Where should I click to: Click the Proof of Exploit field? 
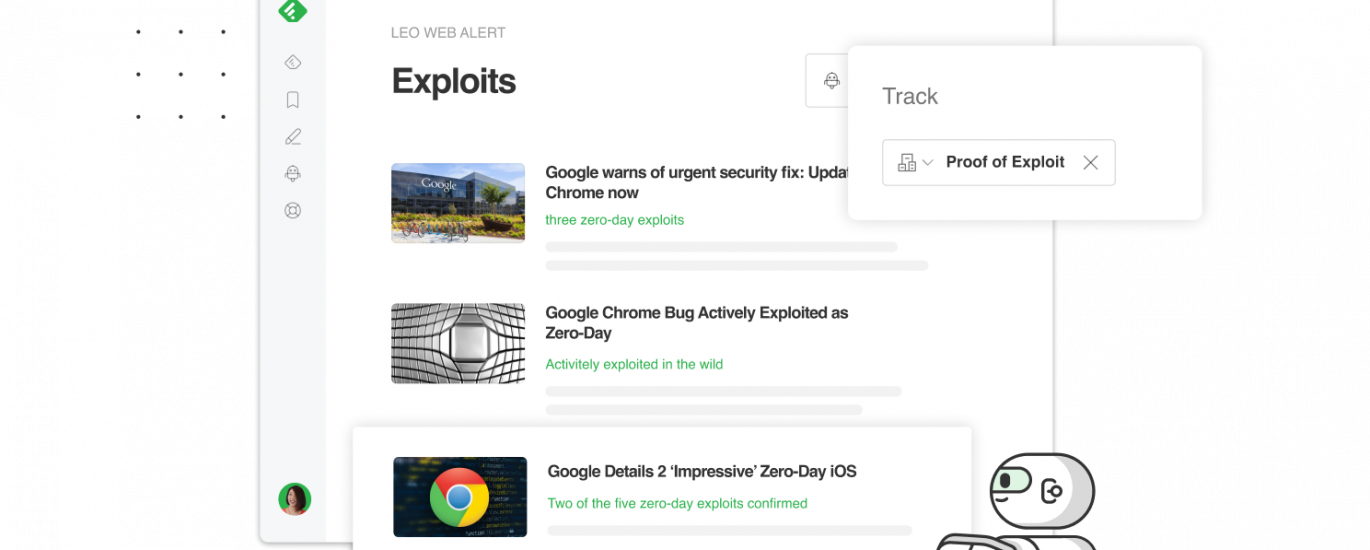(1005, 163)
